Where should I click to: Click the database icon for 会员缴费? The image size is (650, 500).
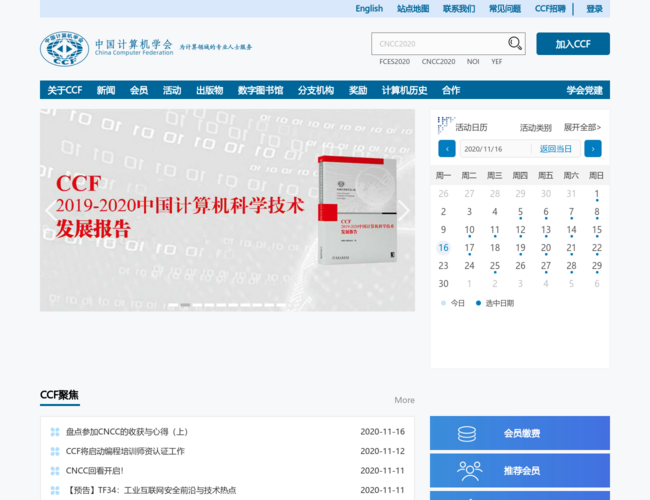coord(467,434)
